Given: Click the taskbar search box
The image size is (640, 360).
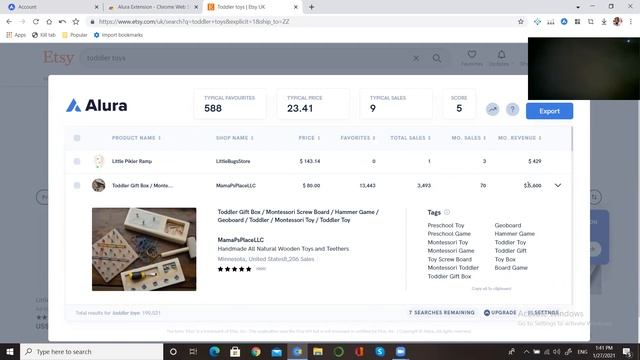Looking at the screenshot, I should [92, 351].
